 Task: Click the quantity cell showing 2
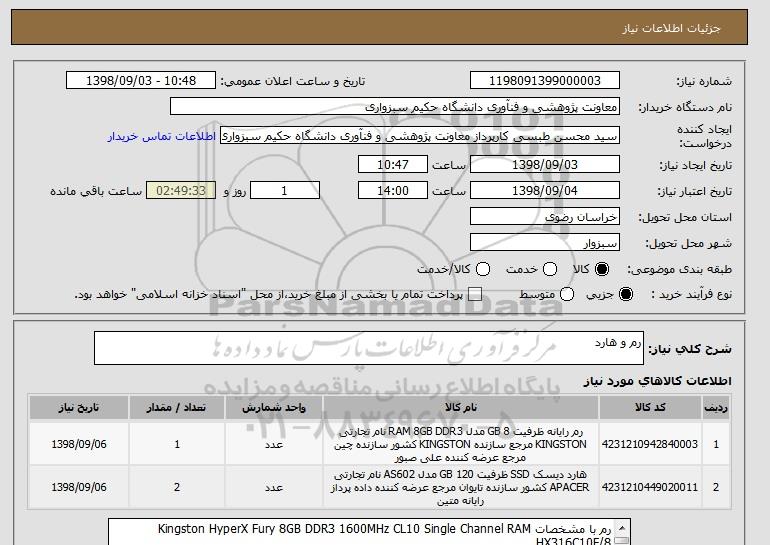(177, 487)
